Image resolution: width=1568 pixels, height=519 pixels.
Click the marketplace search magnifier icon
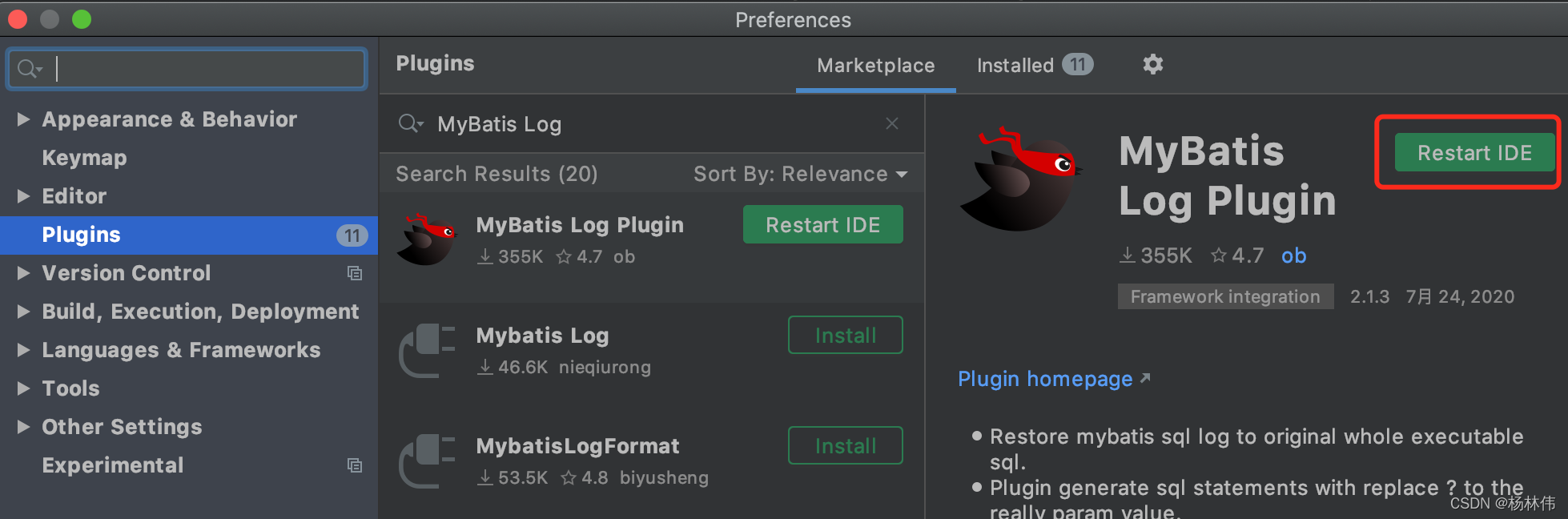point(409,123)
